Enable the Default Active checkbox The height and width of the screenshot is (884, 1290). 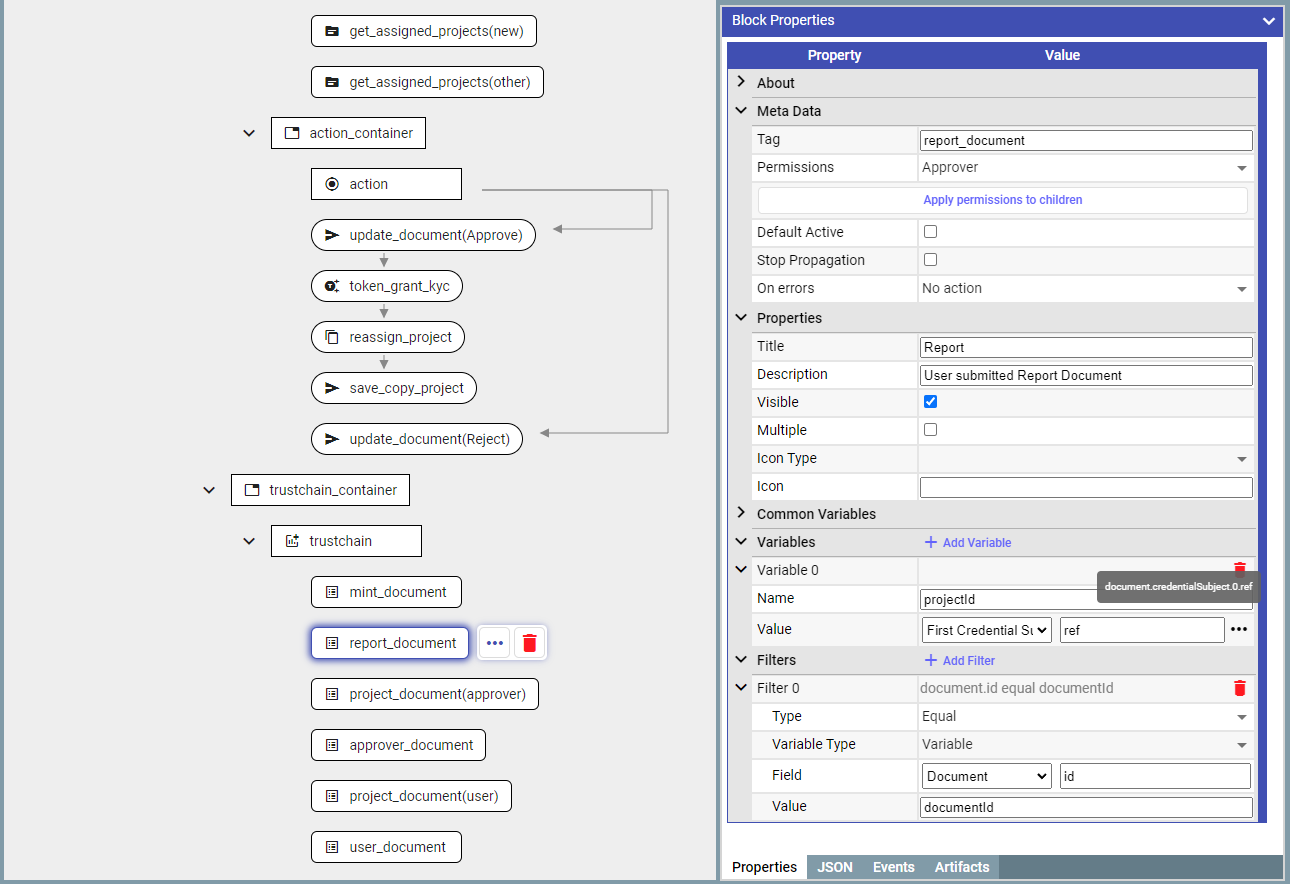[x=930, y=232]
